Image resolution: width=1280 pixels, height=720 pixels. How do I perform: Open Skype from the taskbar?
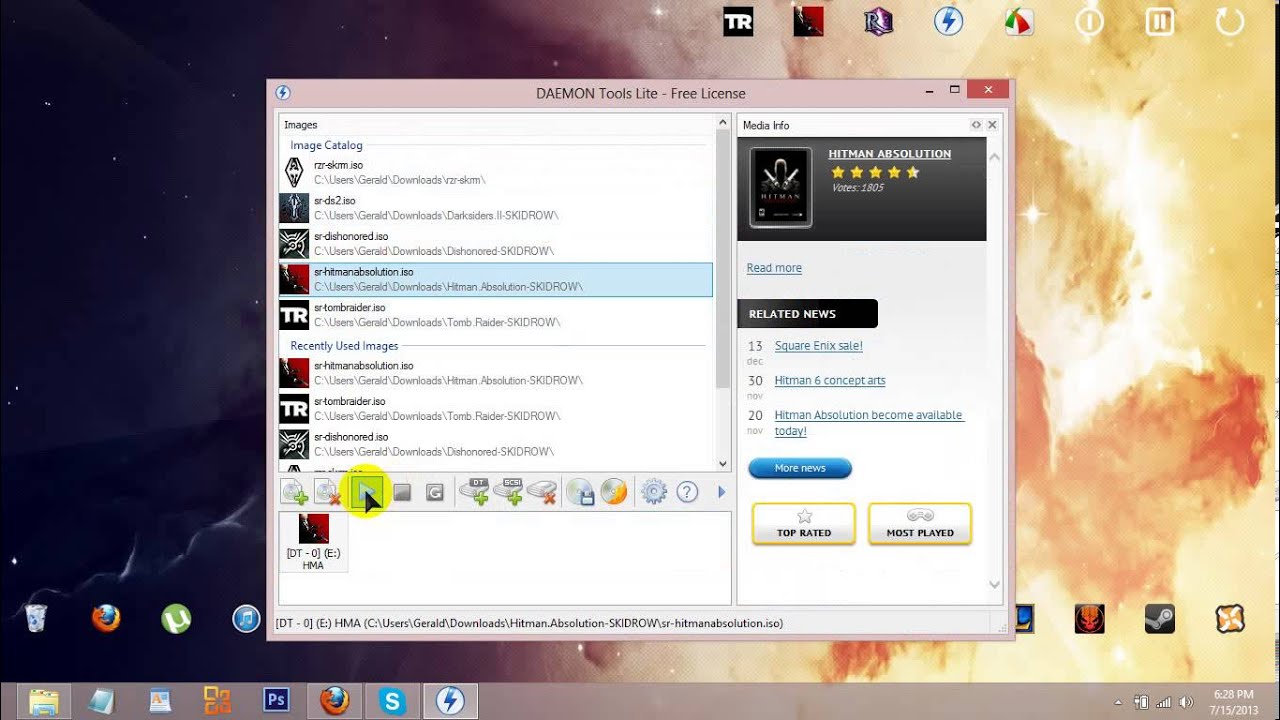(392, 701)
